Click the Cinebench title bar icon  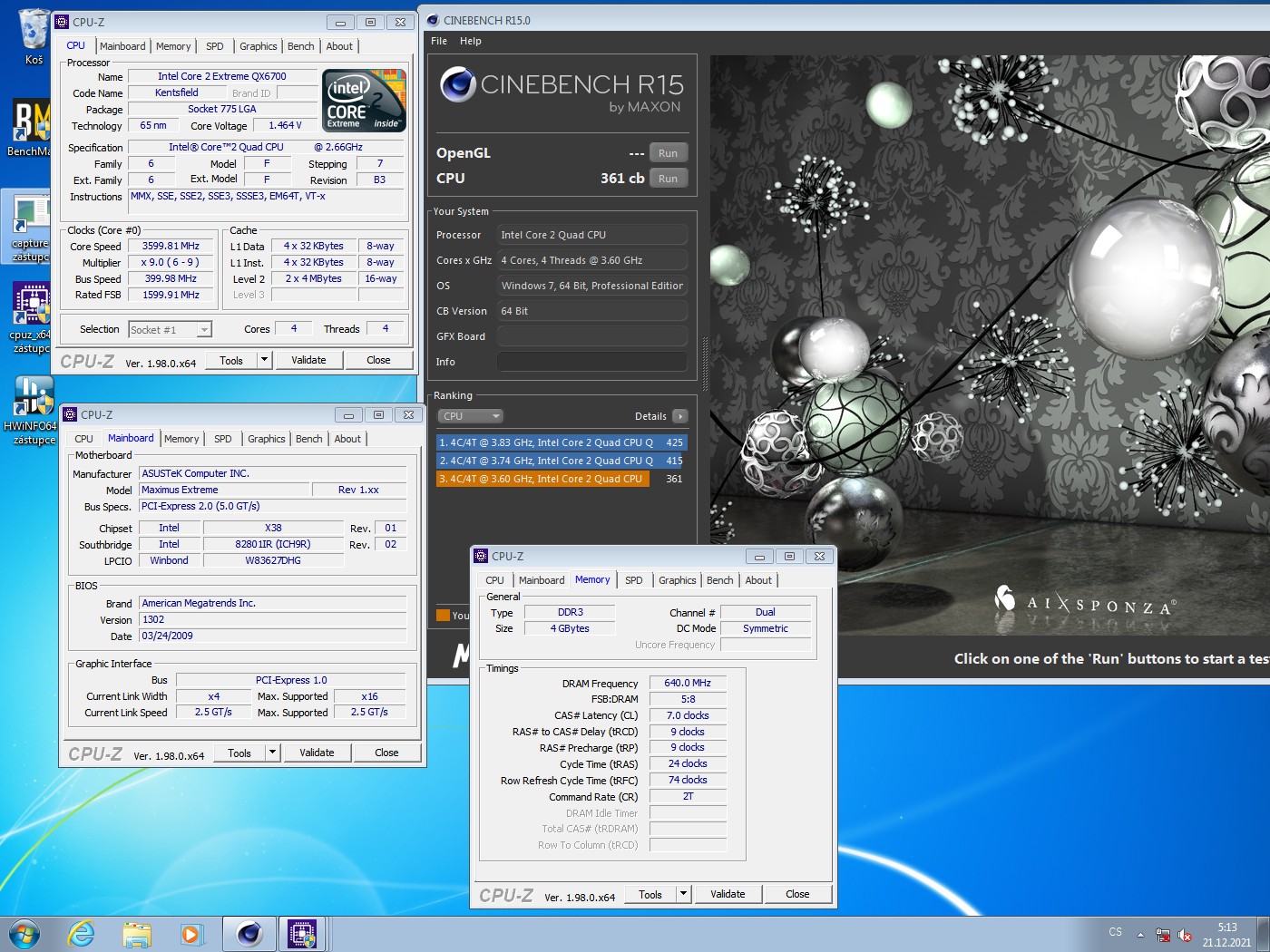(433, 20)
